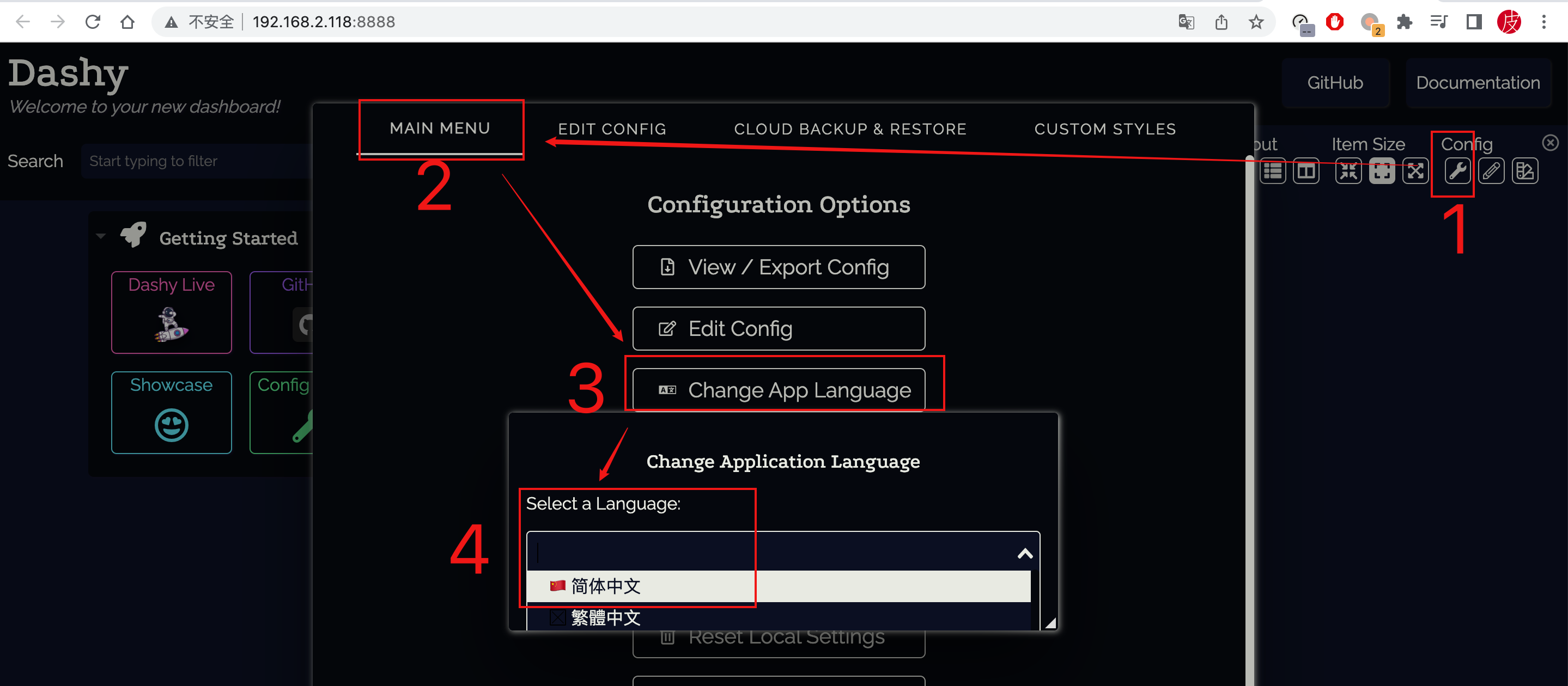Viewport: 1568px width, 686px height.
Task: Switch to the horizontal list layout icon
Action: coord(1272,171)
